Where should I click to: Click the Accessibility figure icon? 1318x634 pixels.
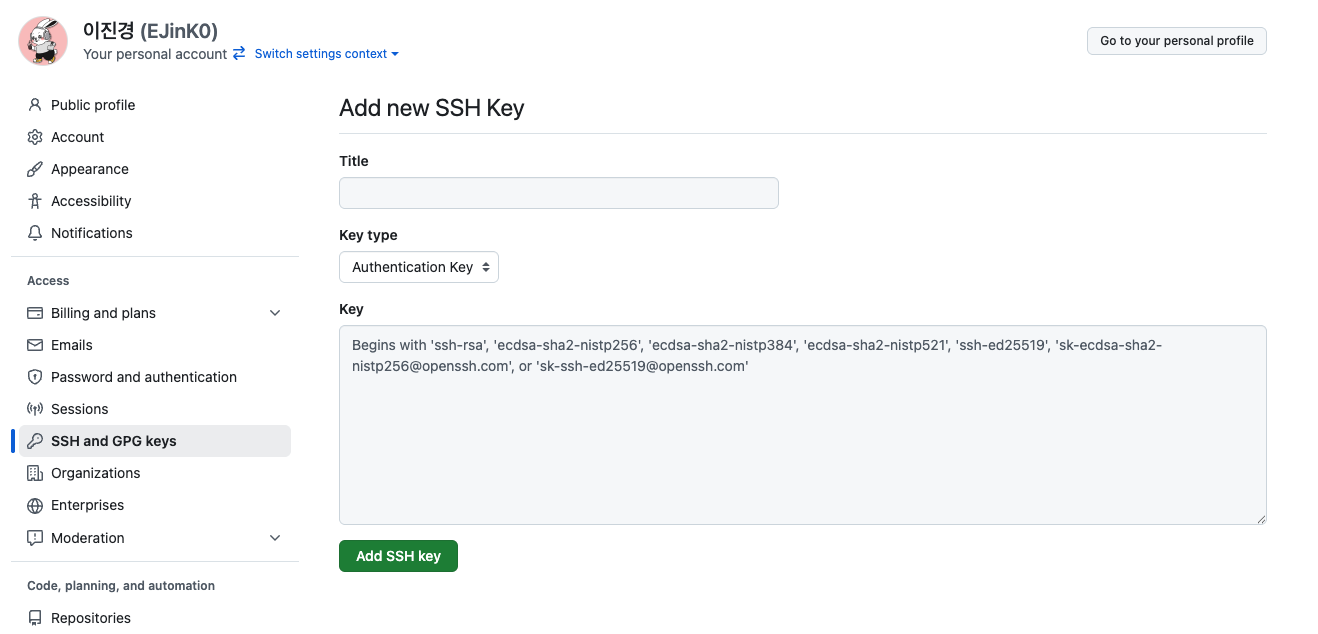click(x=35, y=201)
